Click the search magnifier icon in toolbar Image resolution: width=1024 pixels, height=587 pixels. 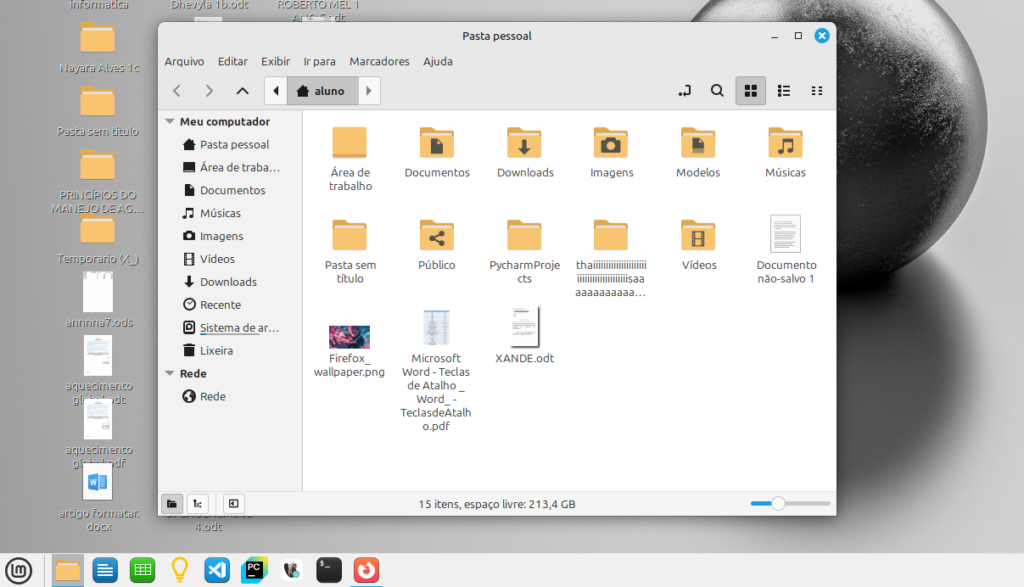[x=717, y=91]
